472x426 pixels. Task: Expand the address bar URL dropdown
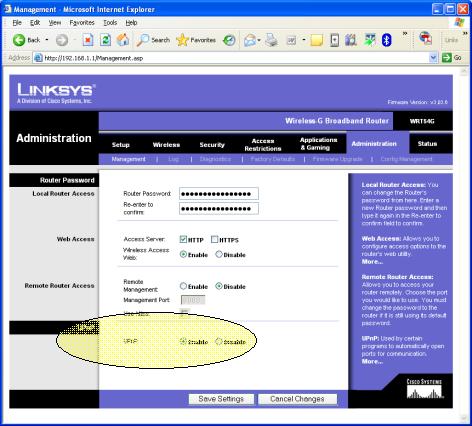[x=433, y=58]
